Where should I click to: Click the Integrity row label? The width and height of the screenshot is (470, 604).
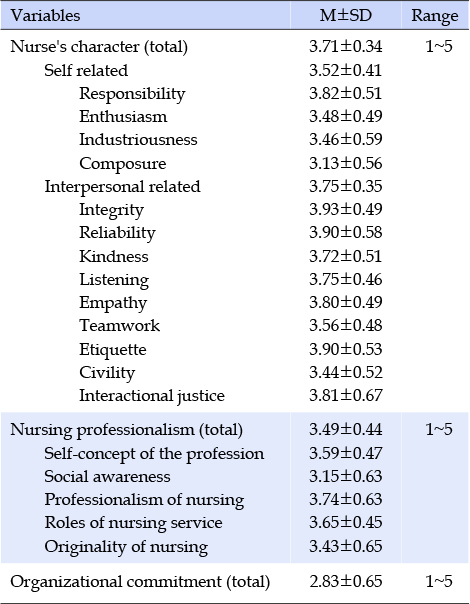111,211
